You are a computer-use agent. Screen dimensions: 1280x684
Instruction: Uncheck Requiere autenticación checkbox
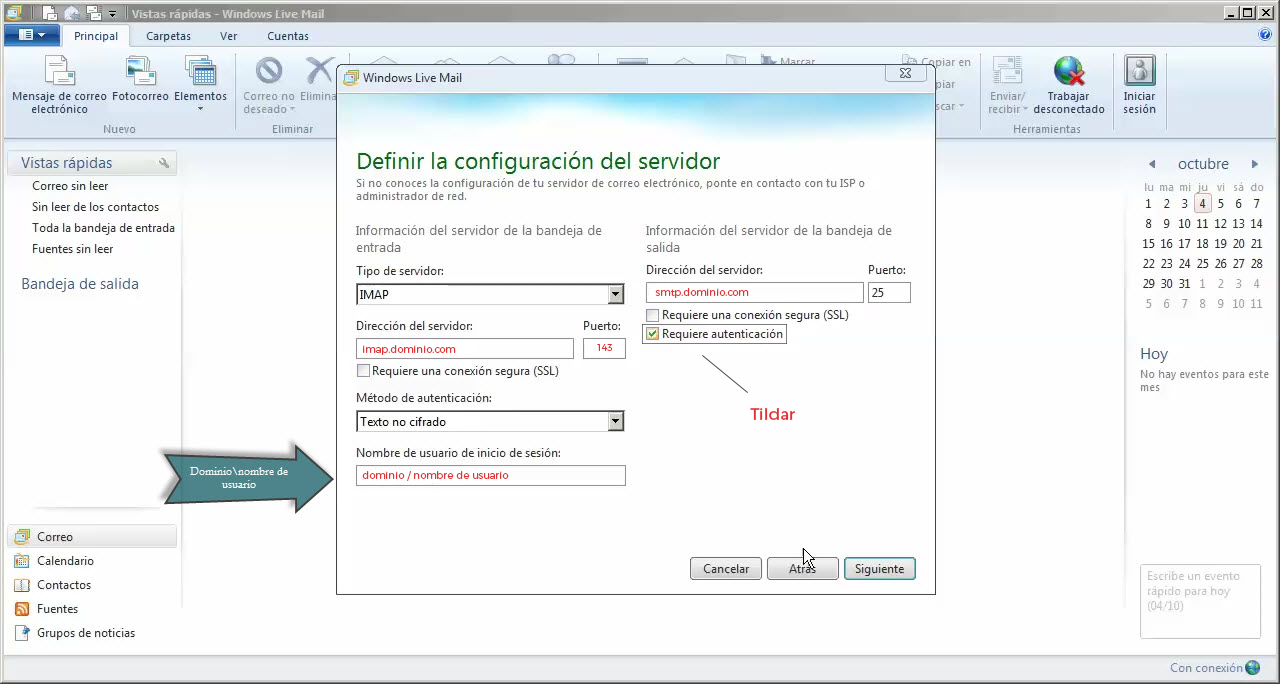coord(653,334)
